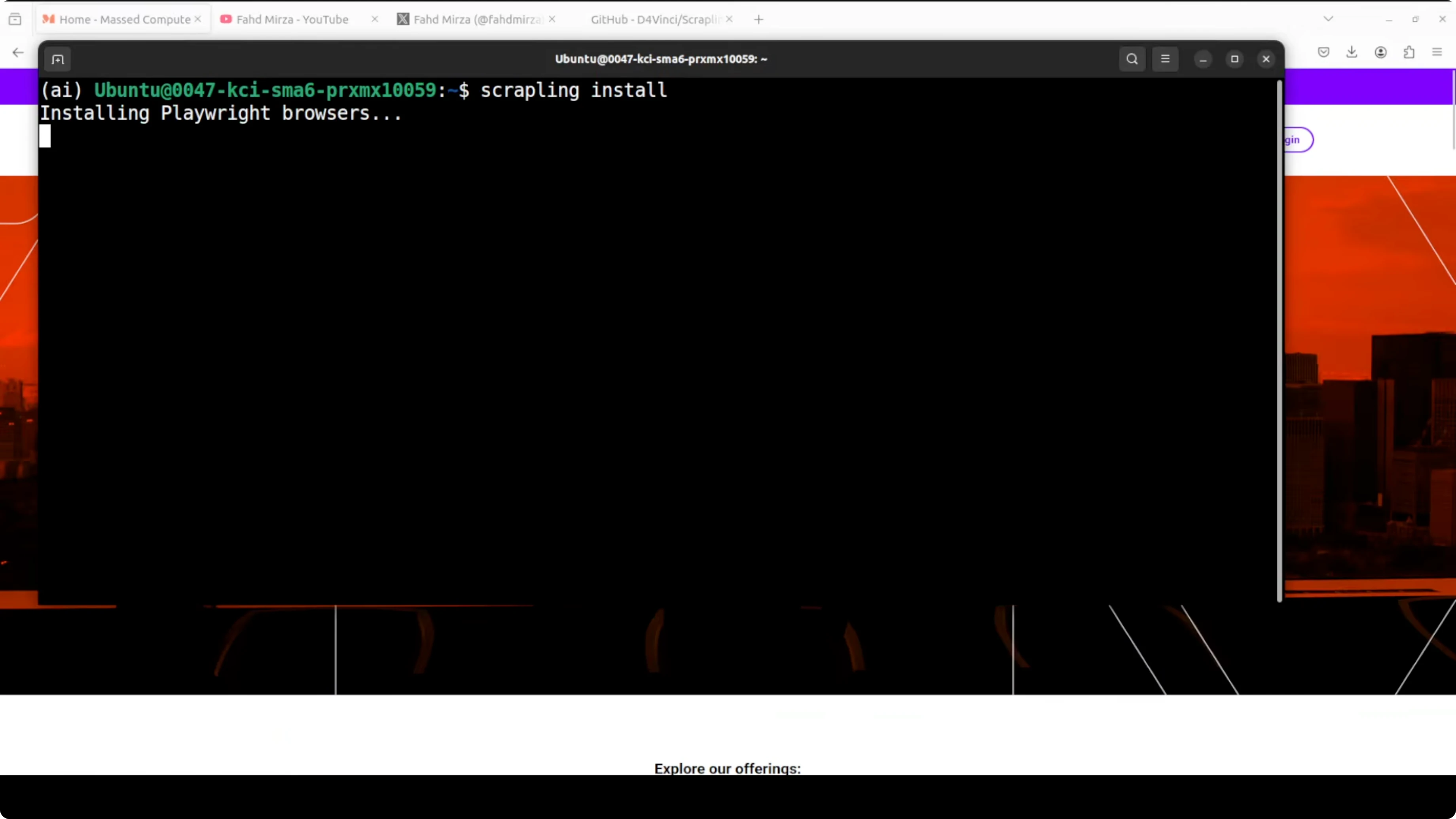The height and width of the screenshot is (819, 1456).
Task: Open the terminal search icon
Action: pos(1132,59)
